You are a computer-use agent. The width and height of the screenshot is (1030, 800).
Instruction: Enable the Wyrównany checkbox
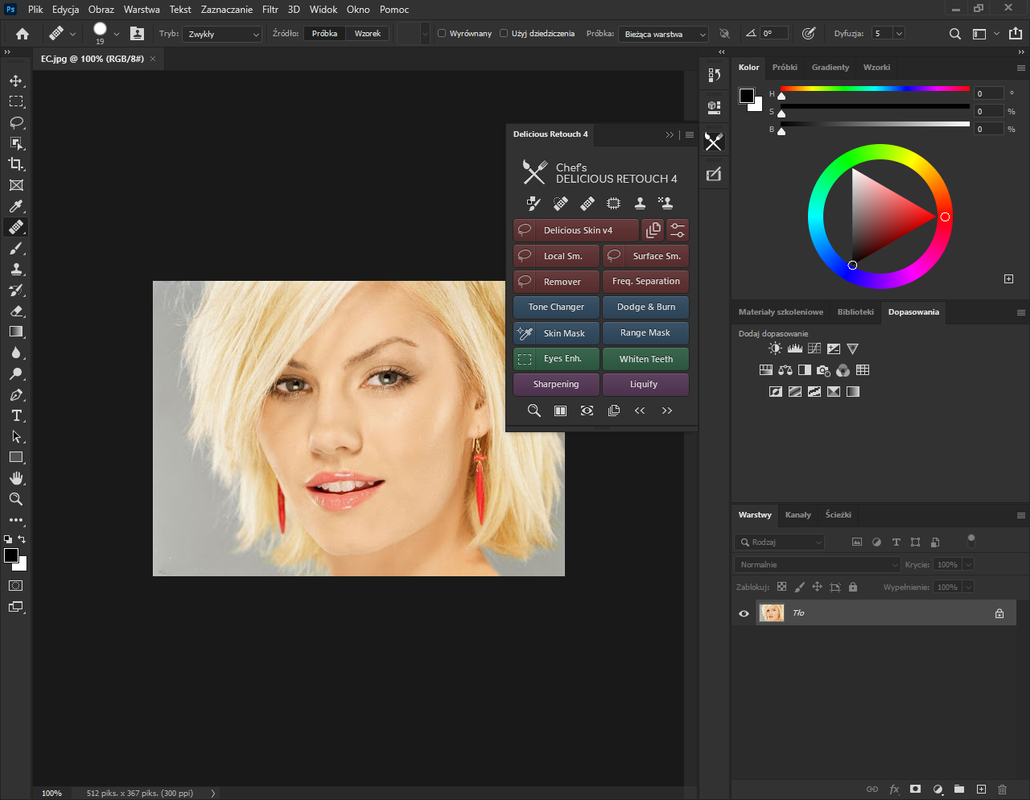point(442,33)
